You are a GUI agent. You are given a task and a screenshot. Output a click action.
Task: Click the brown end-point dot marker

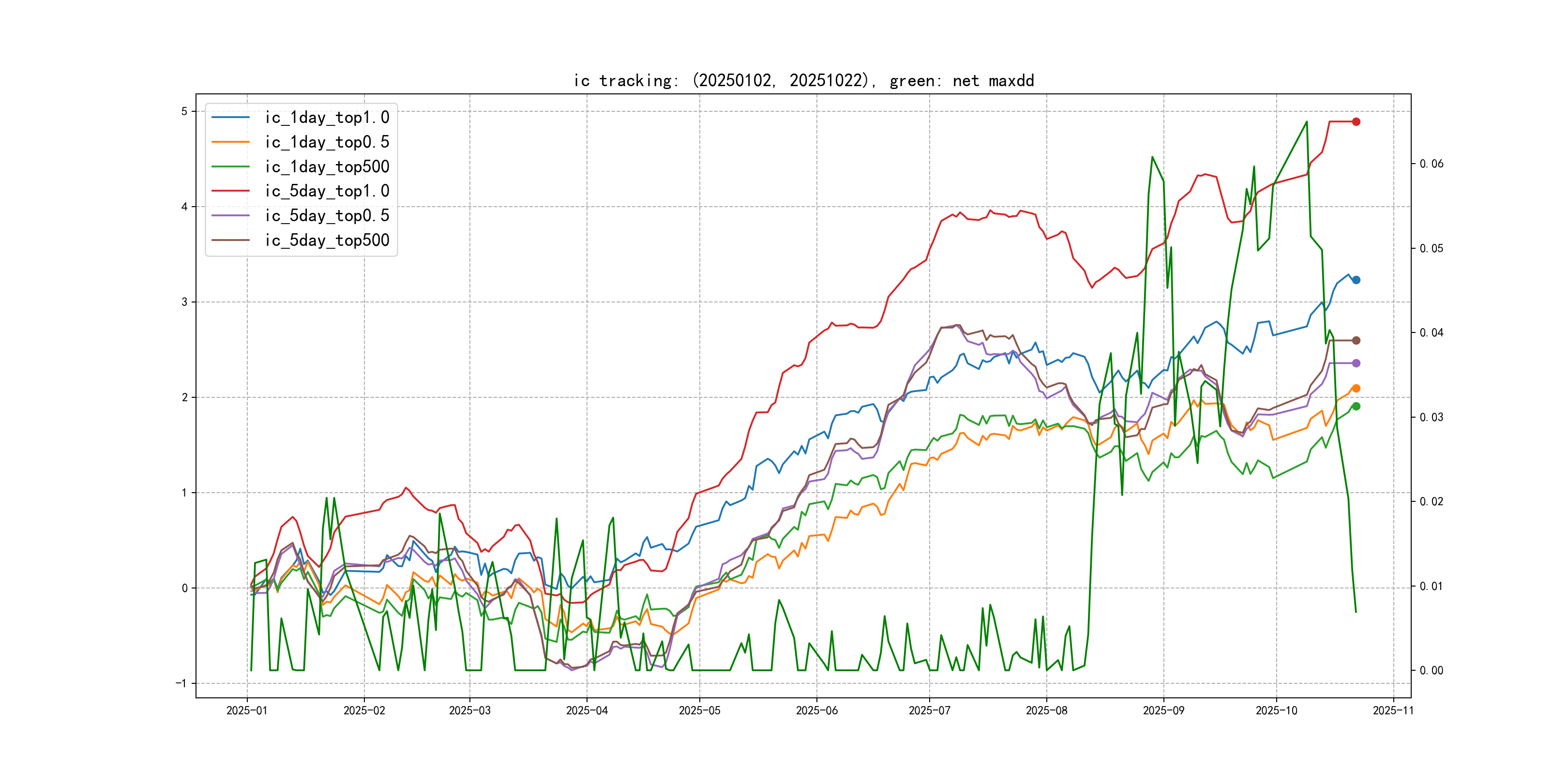[x=1356, y=340]
